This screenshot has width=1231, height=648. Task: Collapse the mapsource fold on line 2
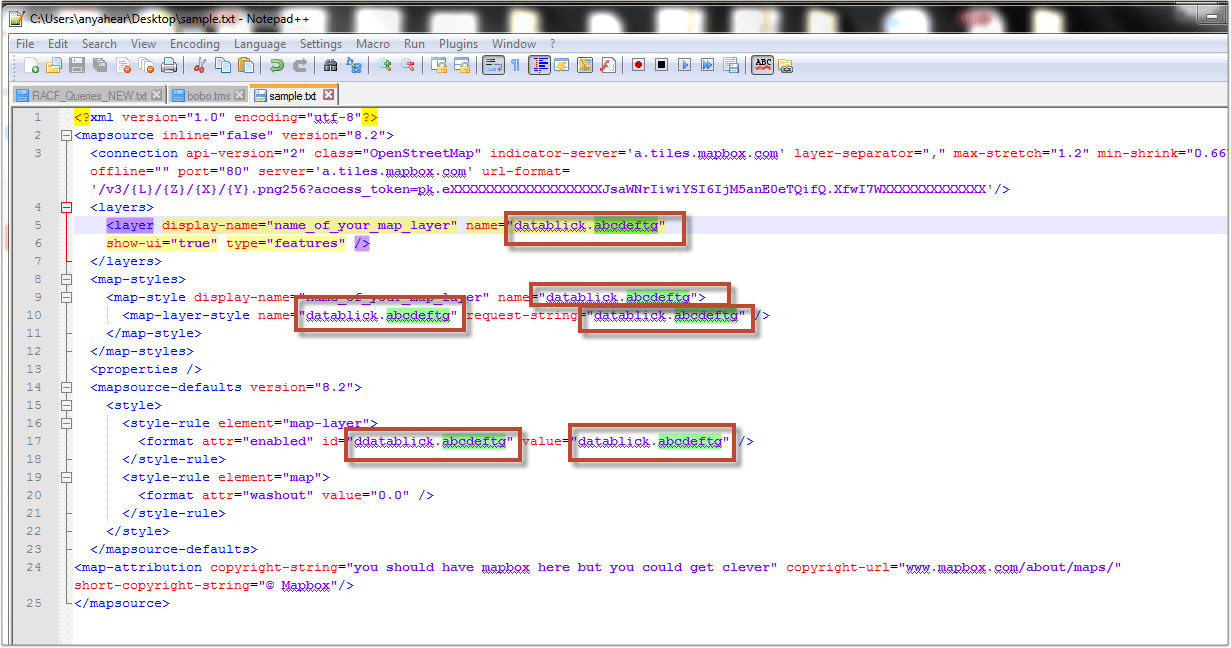point(67,136)
